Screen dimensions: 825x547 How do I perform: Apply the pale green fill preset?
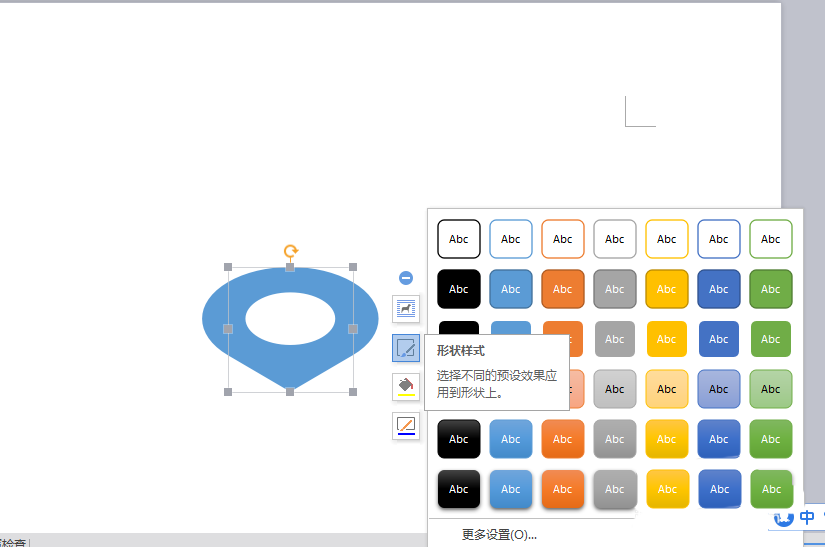771,389
